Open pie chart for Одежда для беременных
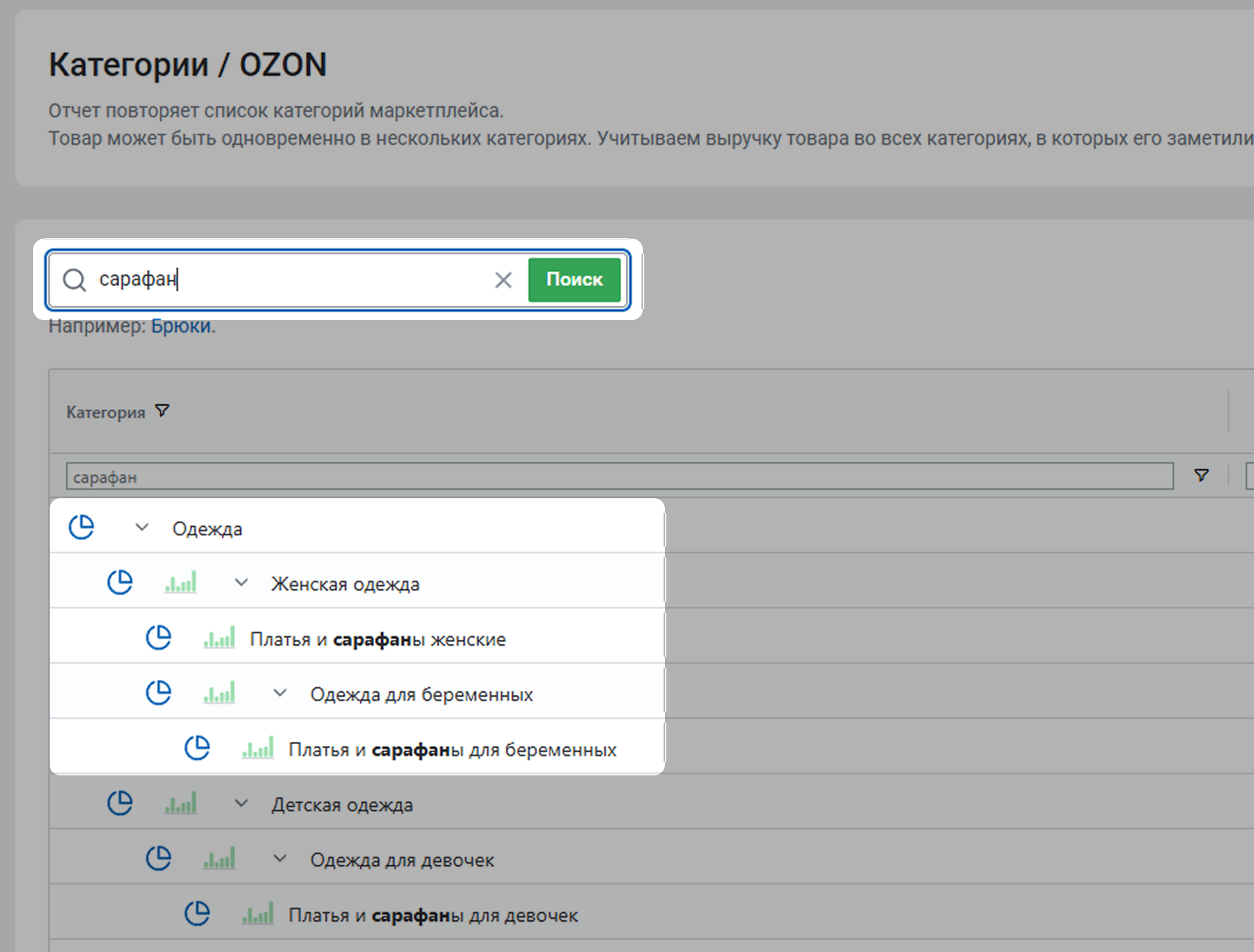 [x=159, y=693]
